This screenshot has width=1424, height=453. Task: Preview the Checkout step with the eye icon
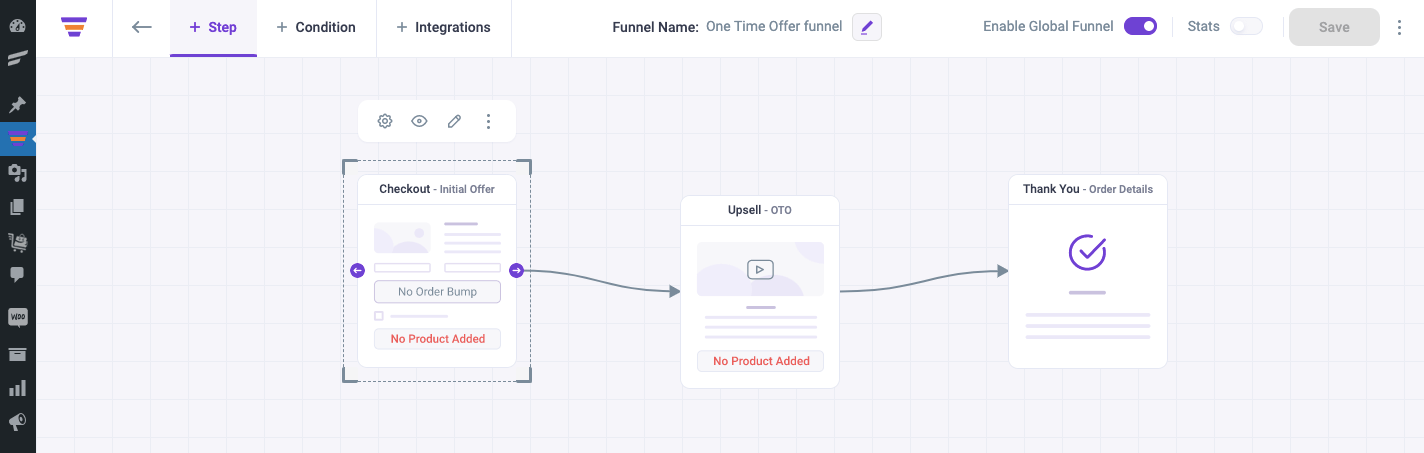click(x=419, y=121)
